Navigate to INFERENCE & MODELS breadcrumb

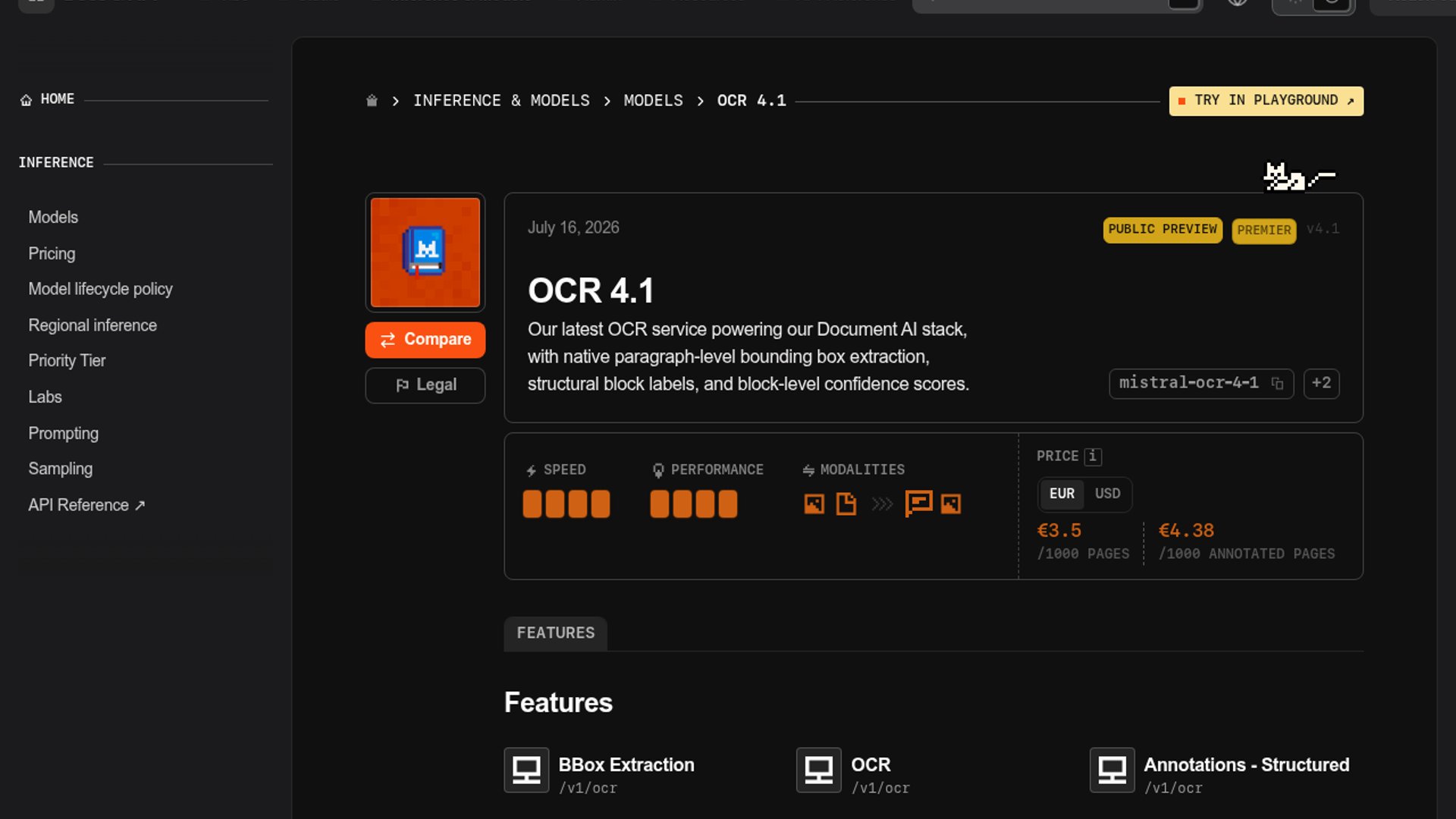[501, 101]
